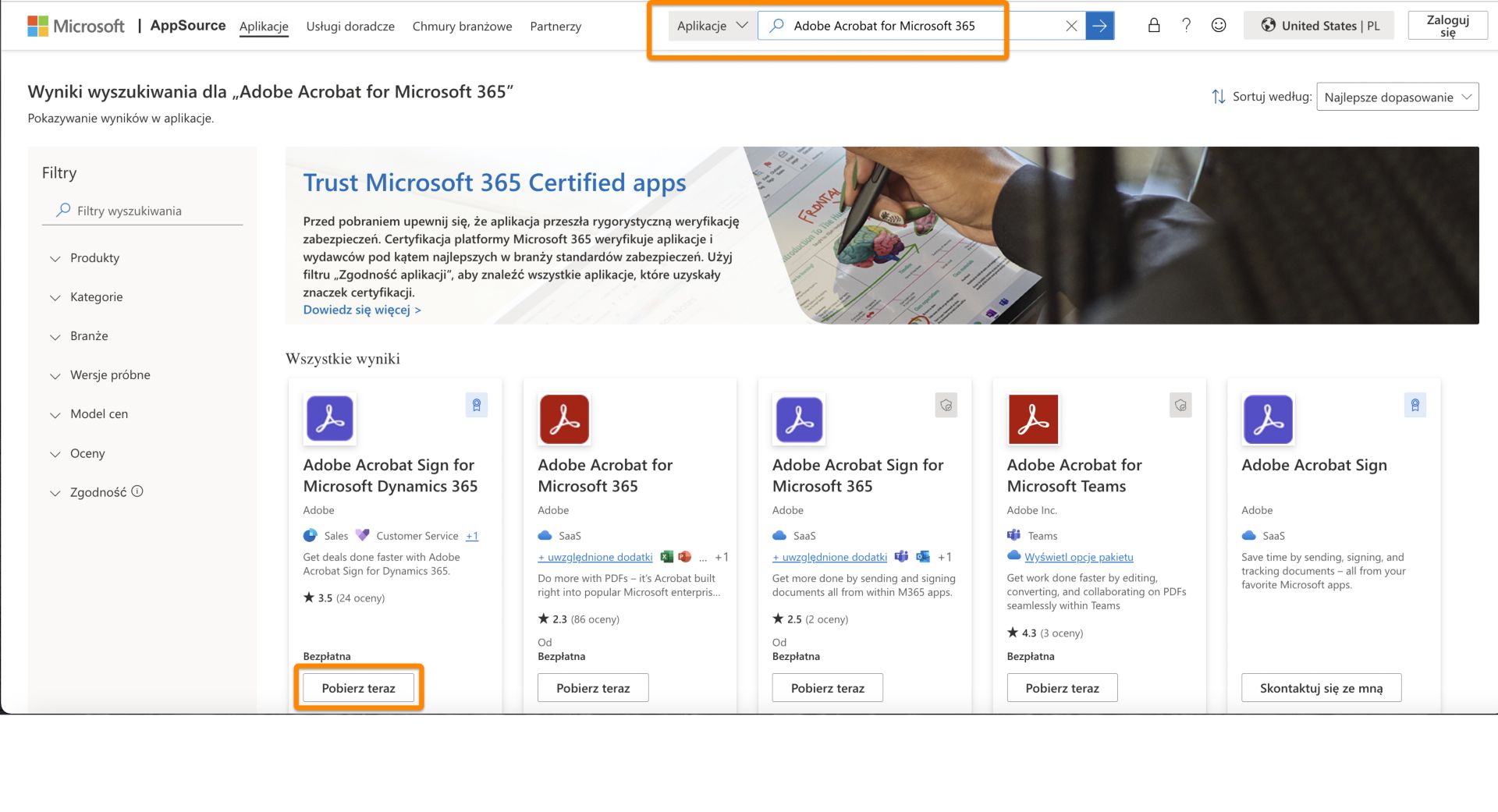1498x812 pixels.
Task: Click the smiley feedback icon
Action: pyautogui.click(x=1219, y=25)
